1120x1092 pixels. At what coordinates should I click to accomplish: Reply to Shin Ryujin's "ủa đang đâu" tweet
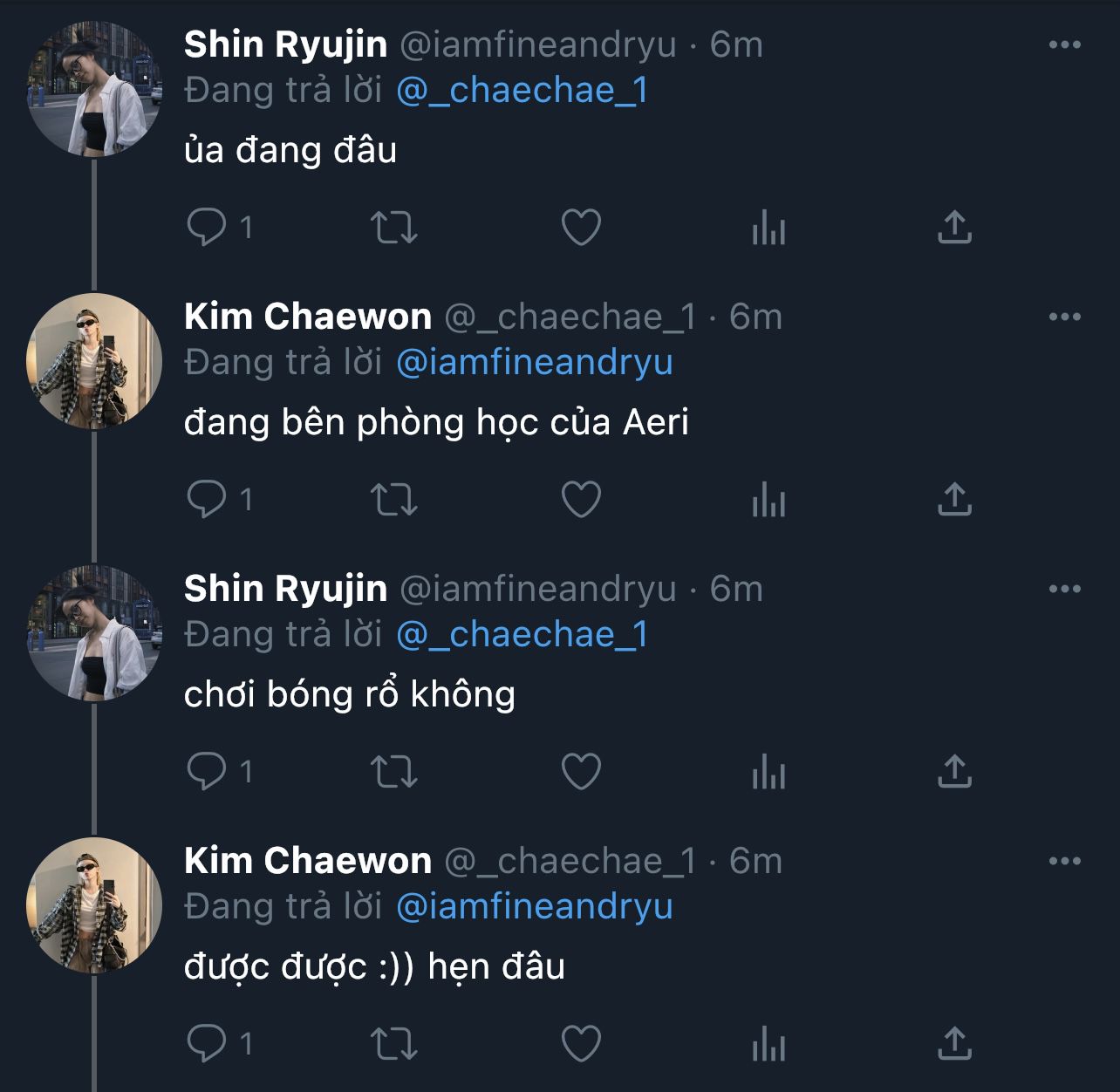click(x=207, y=228)
